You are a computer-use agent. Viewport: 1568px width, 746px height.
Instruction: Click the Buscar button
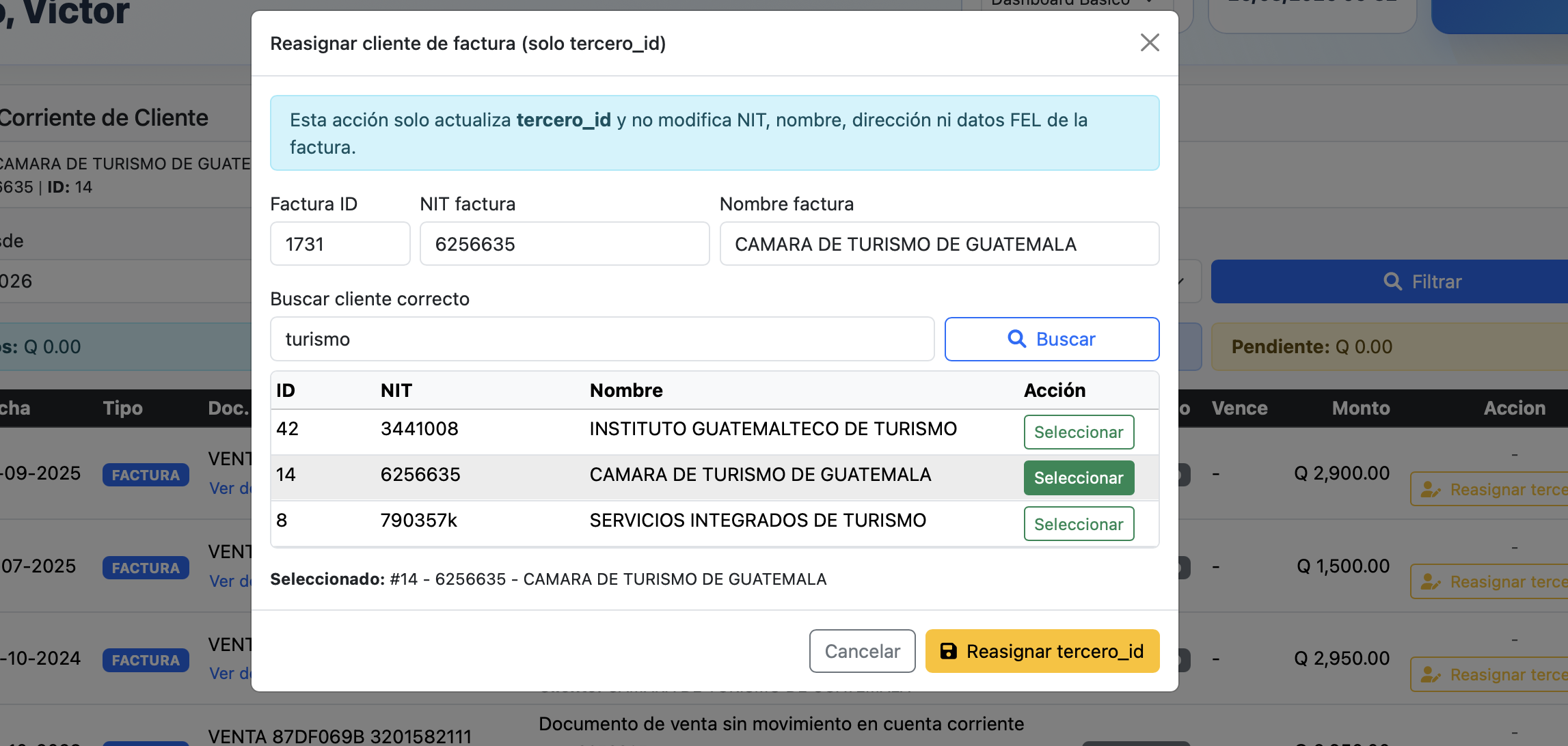1051,339
